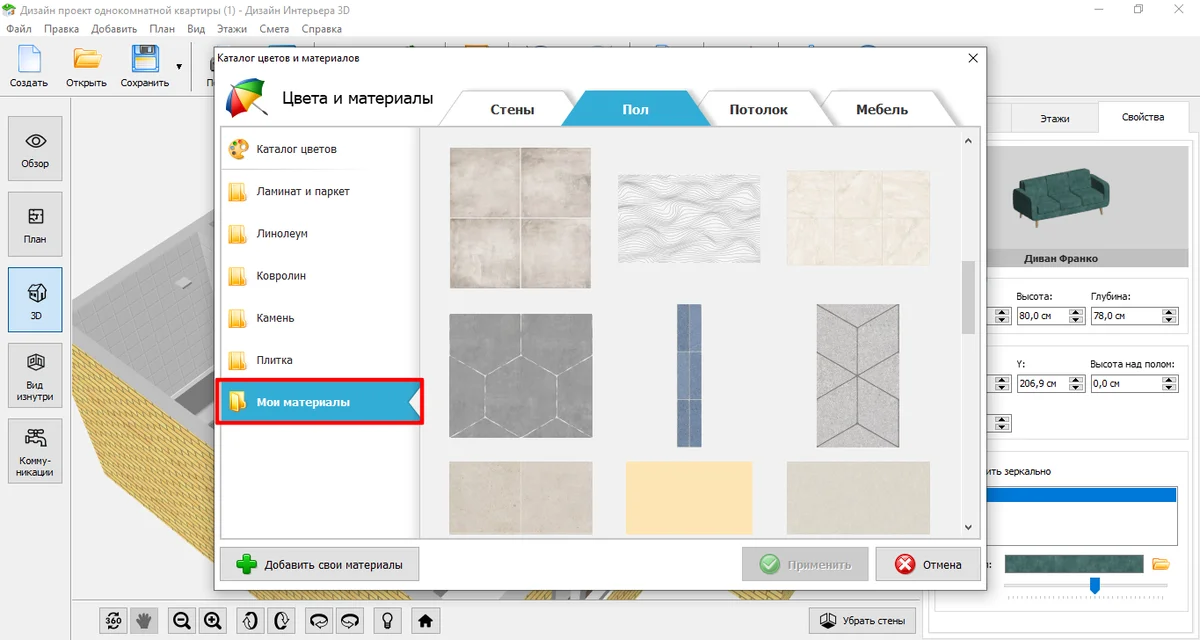
Task: Select the gray hexagon tile thumbnail
Action: [x=520, y=376]
